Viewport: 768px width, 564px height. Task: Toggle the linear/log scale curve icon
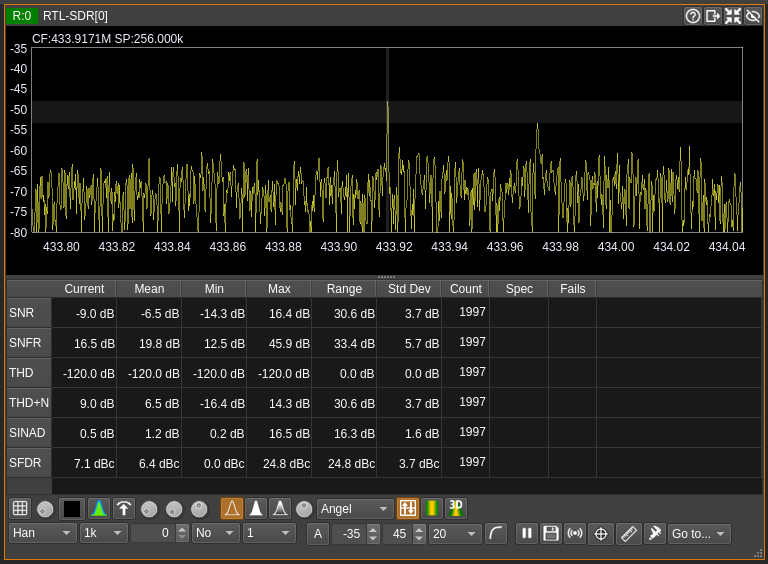496,534
